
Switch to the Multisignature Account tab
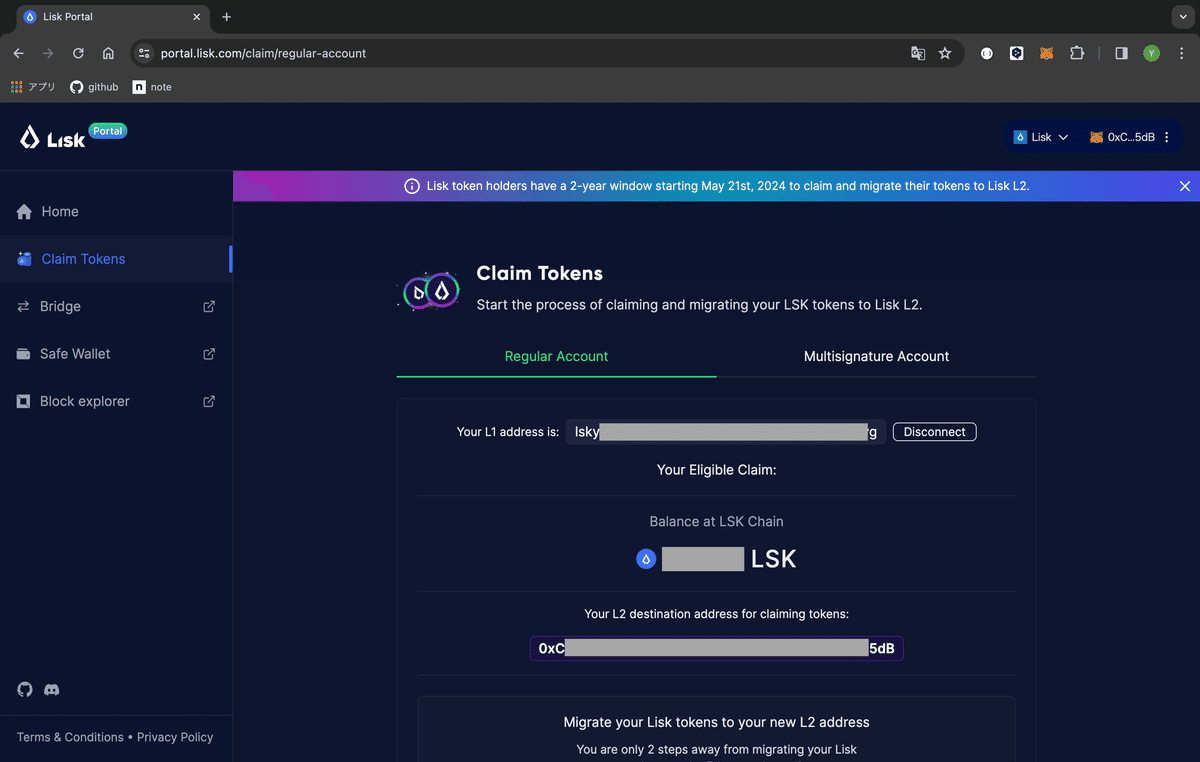(877, 356)
